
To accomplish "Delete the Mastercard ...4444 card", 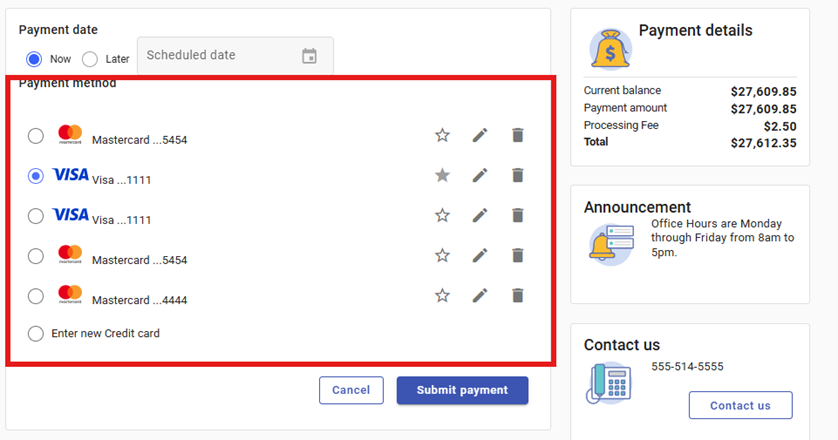I will (517, 295).
